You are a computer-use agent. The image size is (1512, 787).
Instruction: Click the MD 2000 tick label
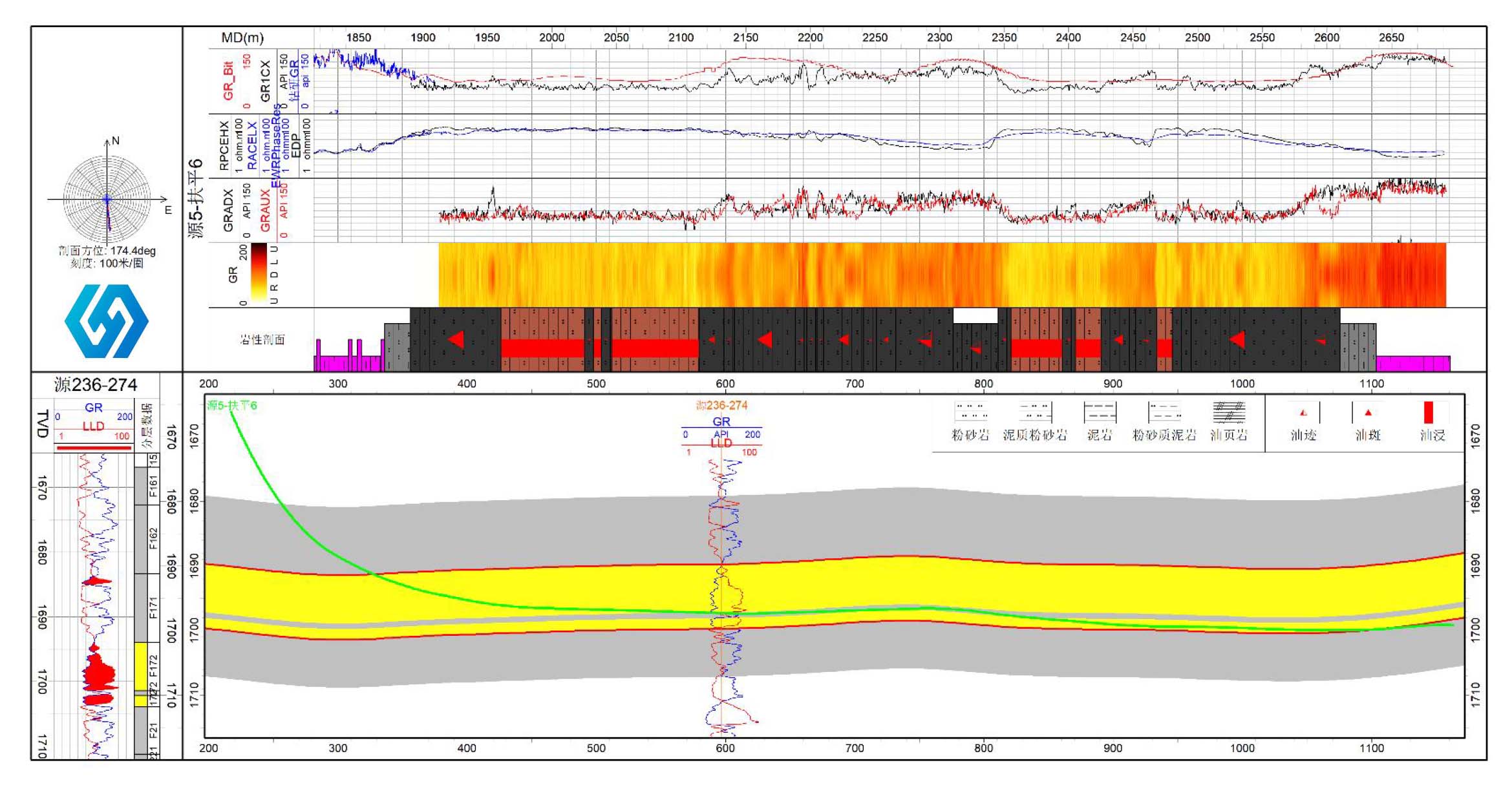[551, 37]
